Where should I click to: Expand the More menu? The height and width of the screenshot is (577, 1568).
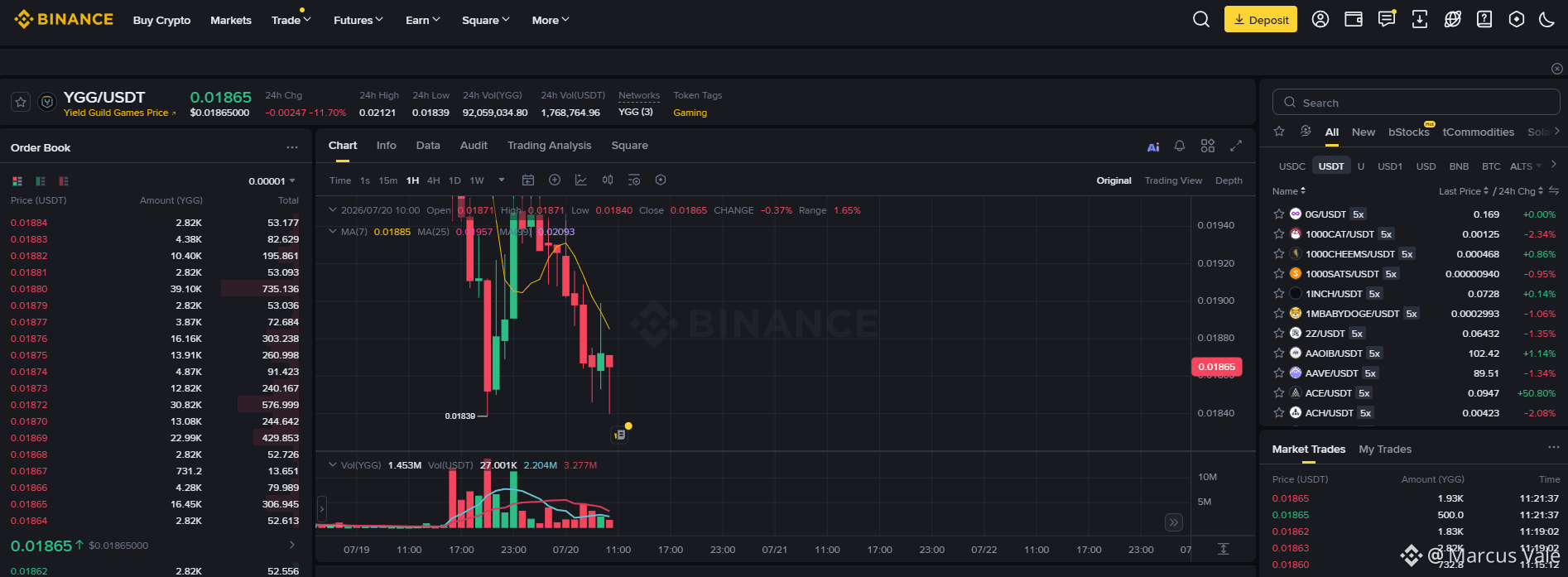[551, 20]
